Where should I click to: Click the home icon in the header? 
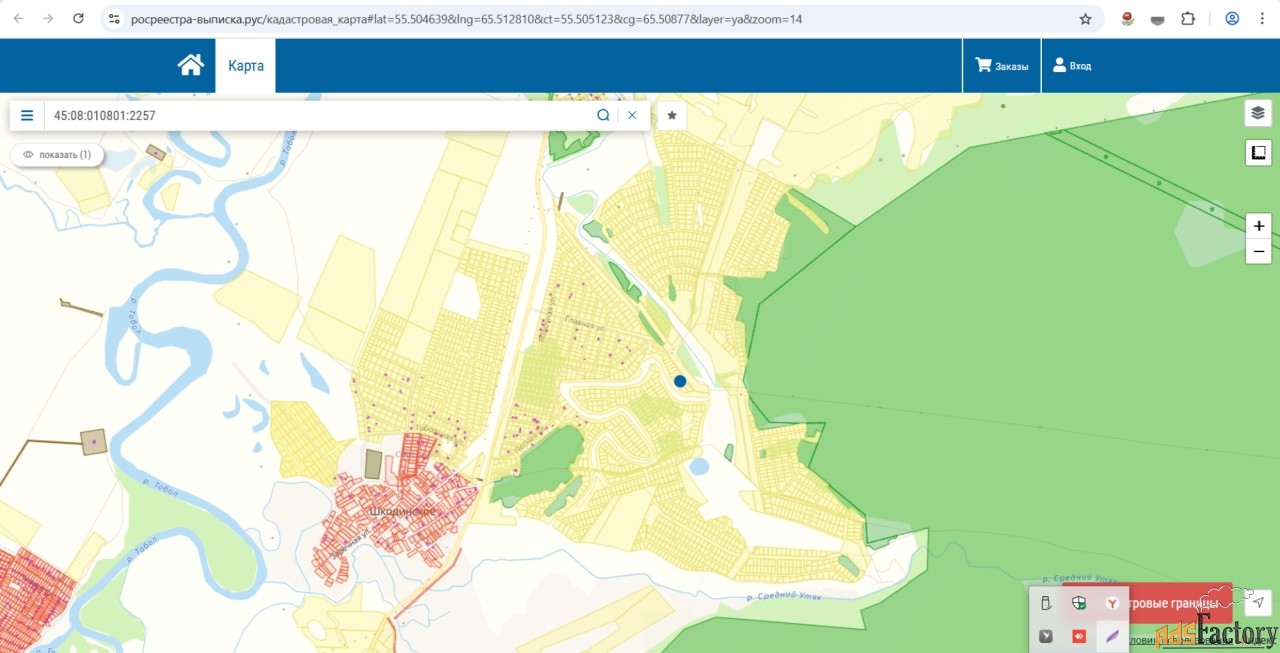click(x=190, y=65)
